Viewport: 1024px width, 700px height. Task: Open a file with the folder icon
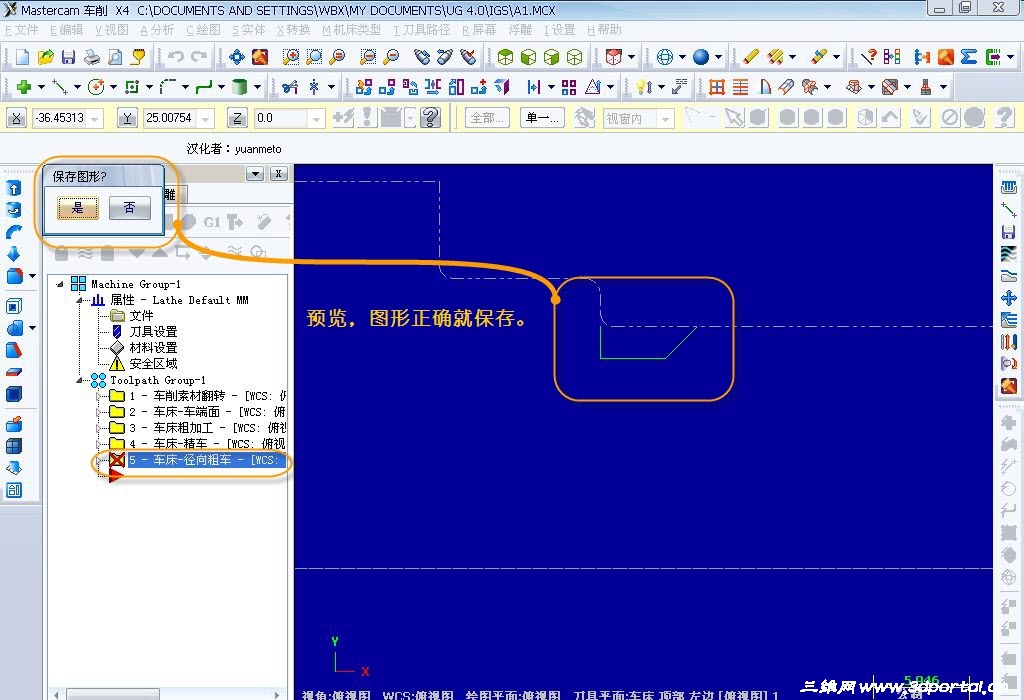click(45, 57)
